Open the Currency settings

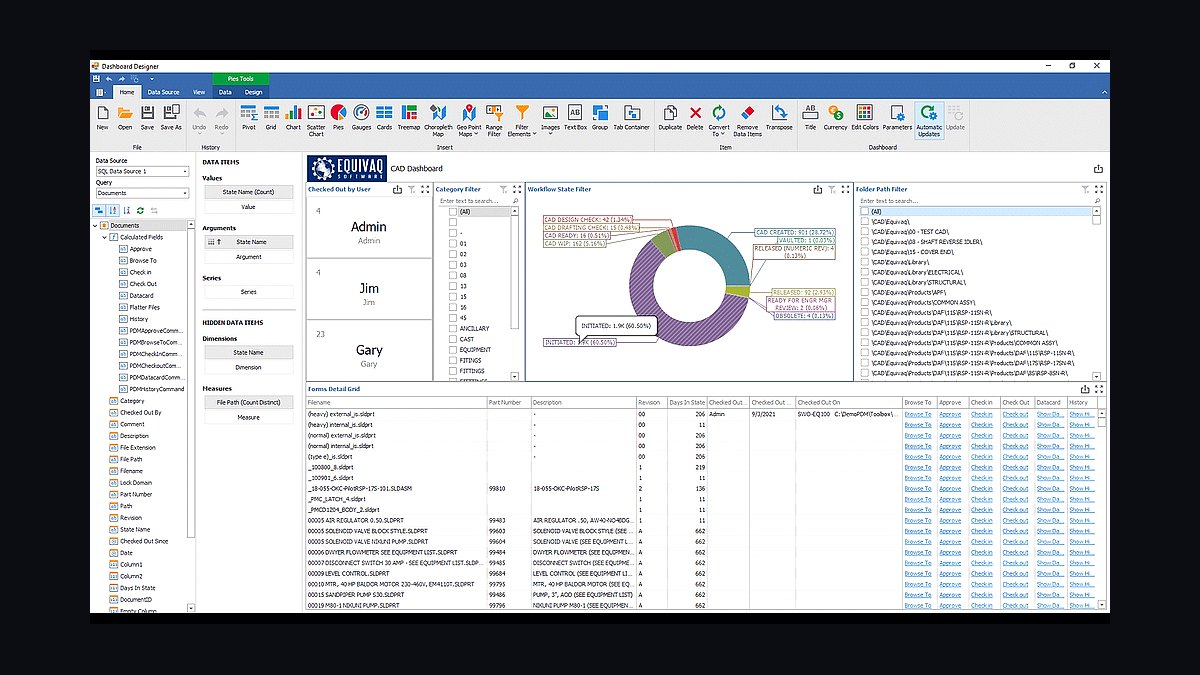coord(835,117)
